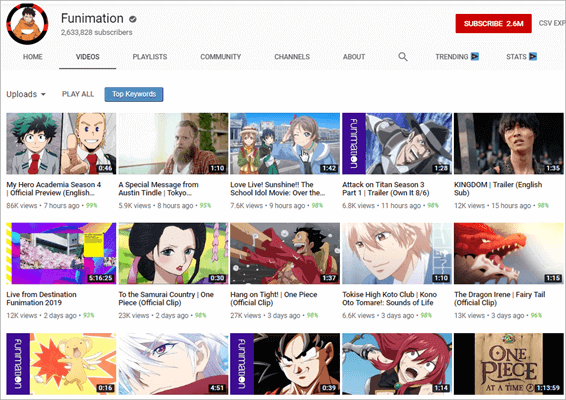The width and height of the screenshot is (566, 400).
Task: View the ABOUT tab
Action: point(354,57)
